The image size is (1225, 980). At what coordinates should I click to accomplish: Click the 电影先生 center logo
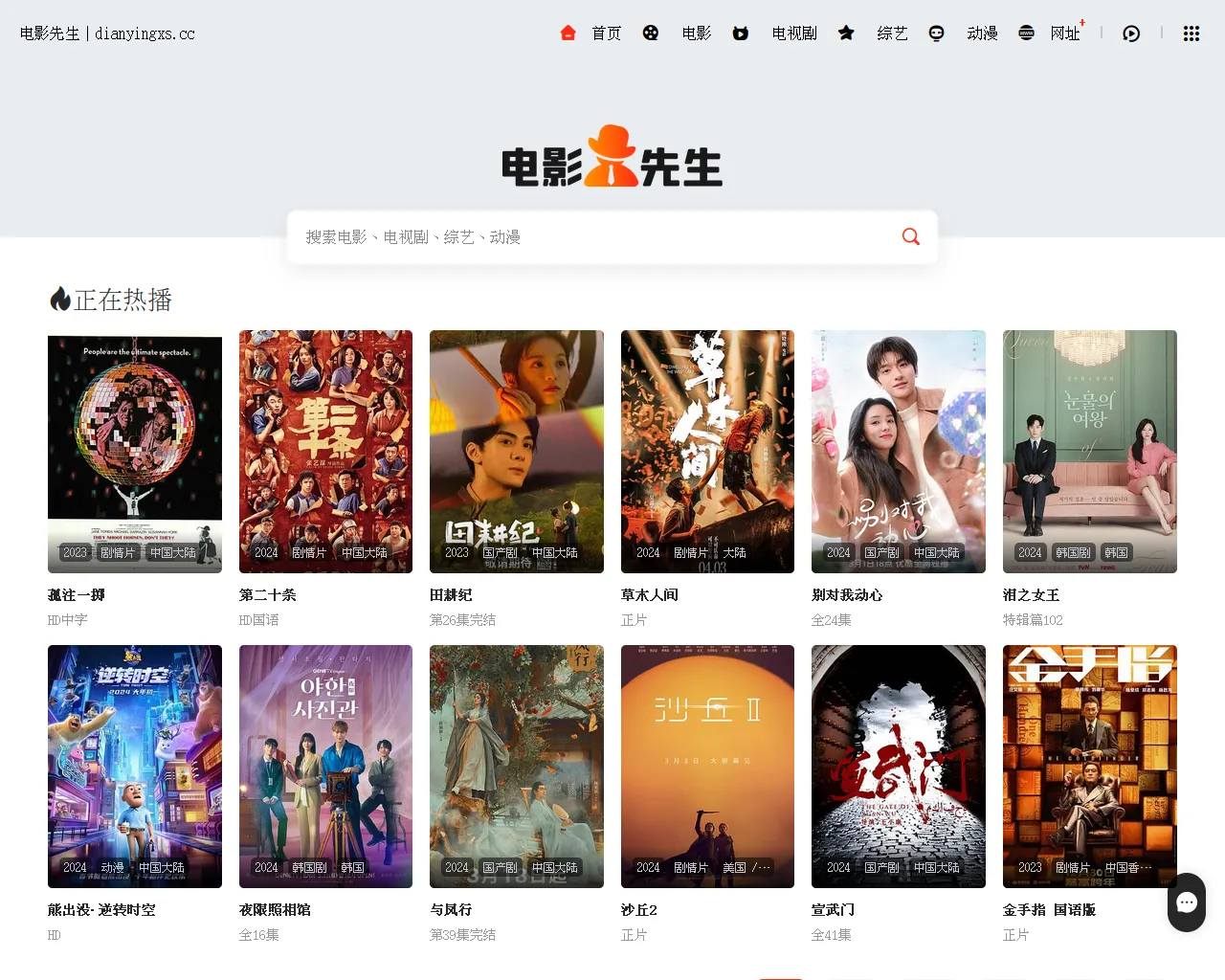[612, 156]
